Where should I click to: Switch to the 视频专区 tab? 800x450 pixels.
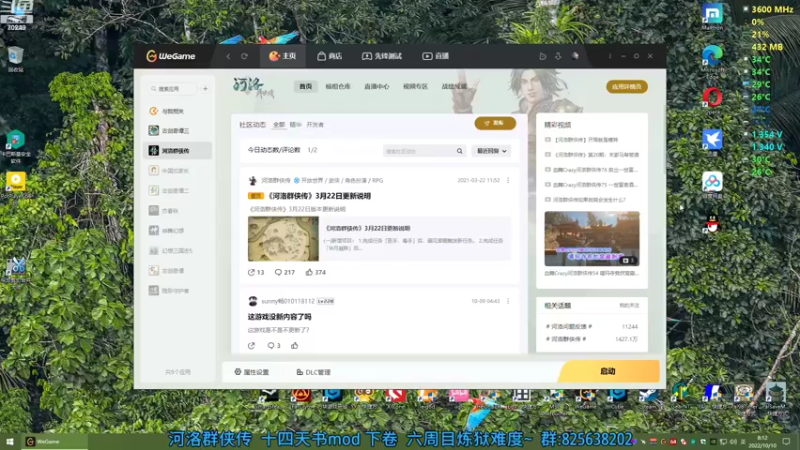[415, 86]
